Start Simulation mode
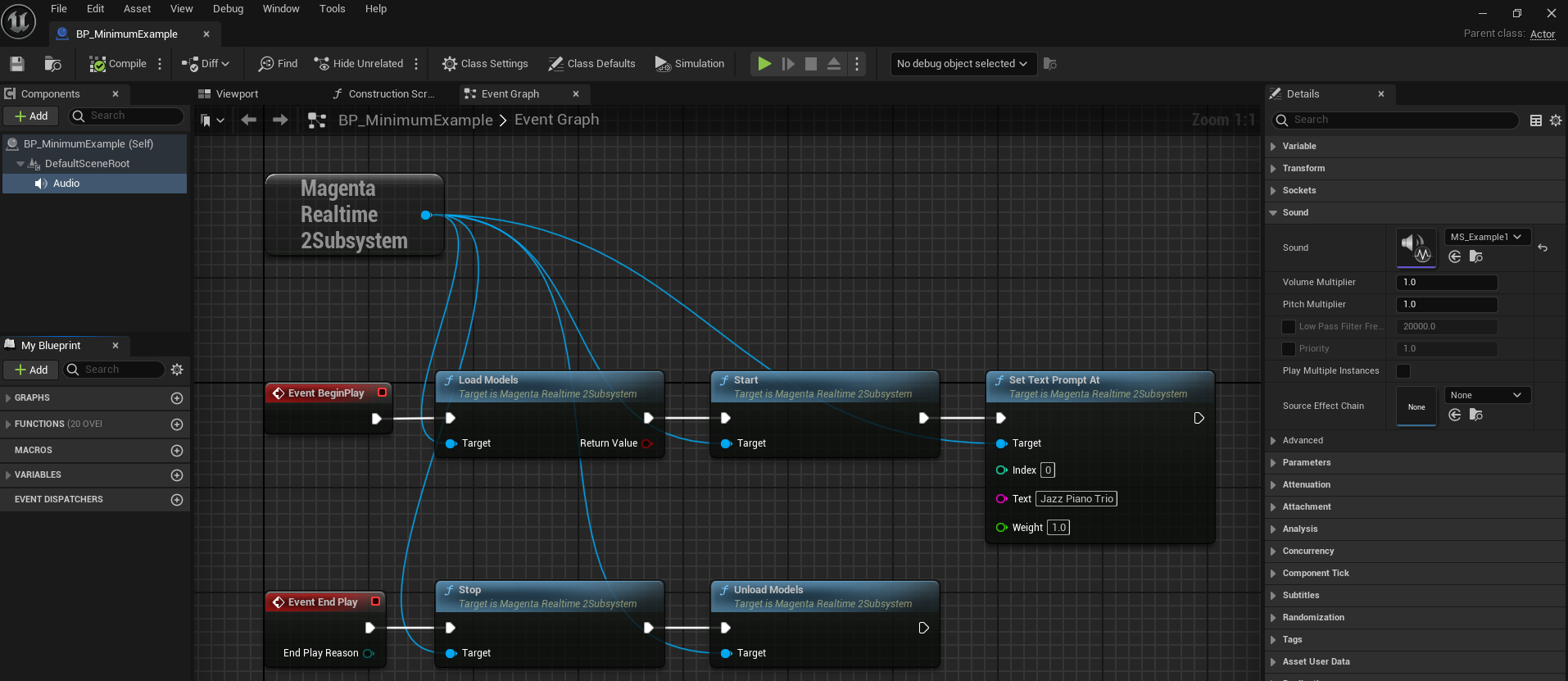The height and width of the screenshot is (681, 1568). pos(690,64)
